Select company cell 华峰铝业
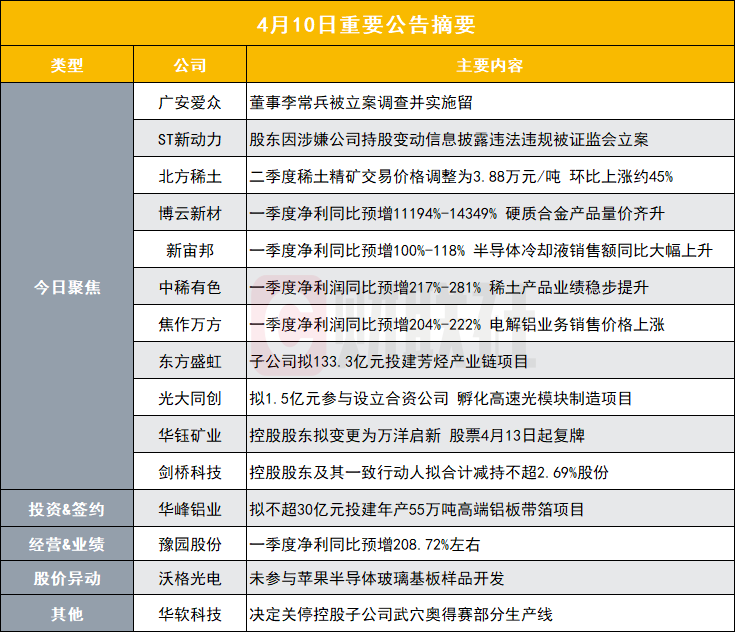Viewport: 735px width, 632px height. click(x=190, y=509)
